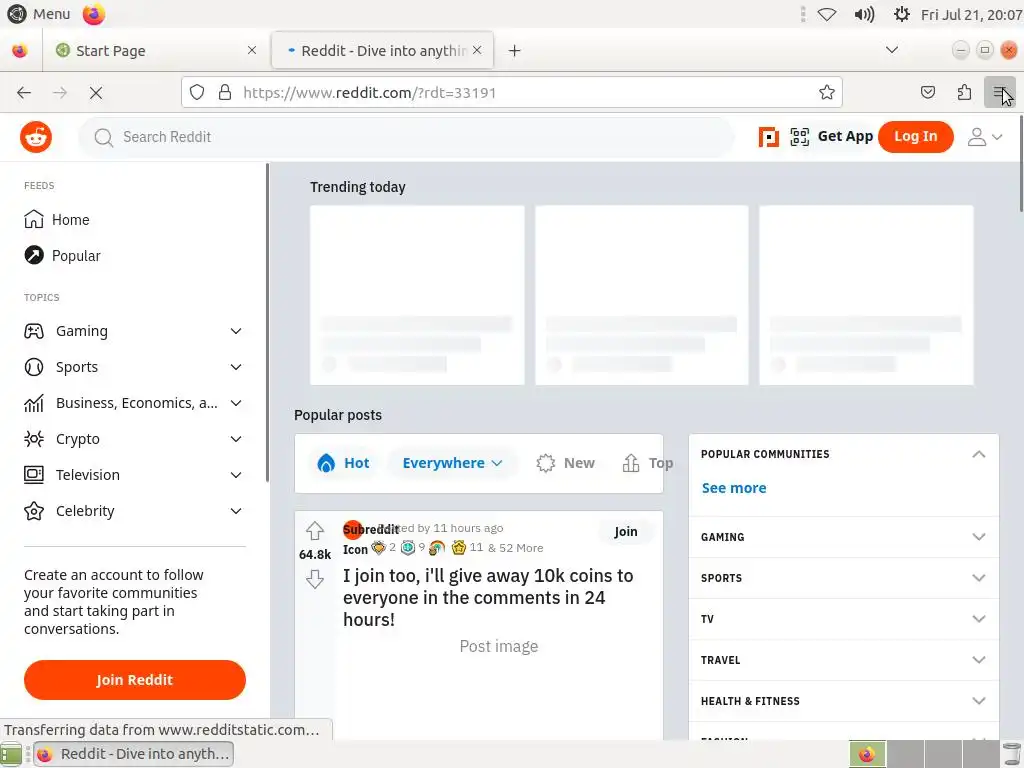Image resolution: width=1024 pixels, height=768 pixels.
Task: Expand the GAMING communities category
Action: tap(844, 537)
